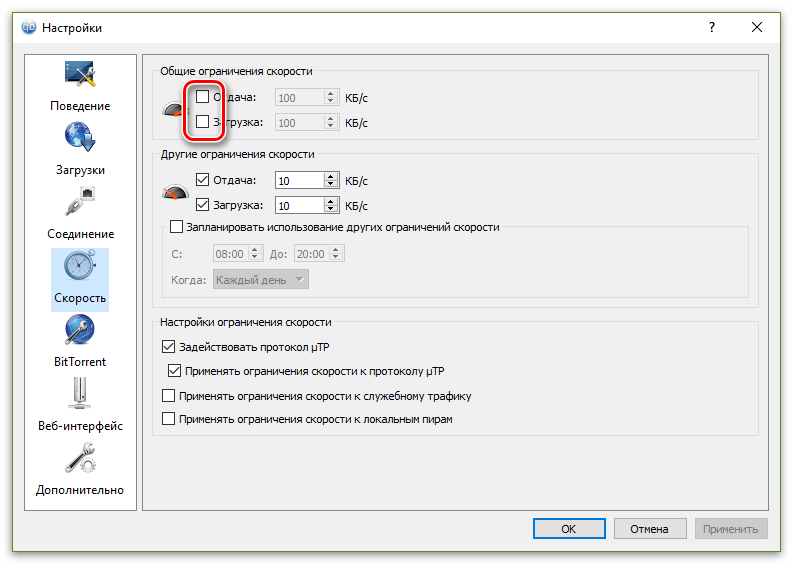Click down arrow on 20:00 time field
The image size is (793, 564).
pos(336,257)
